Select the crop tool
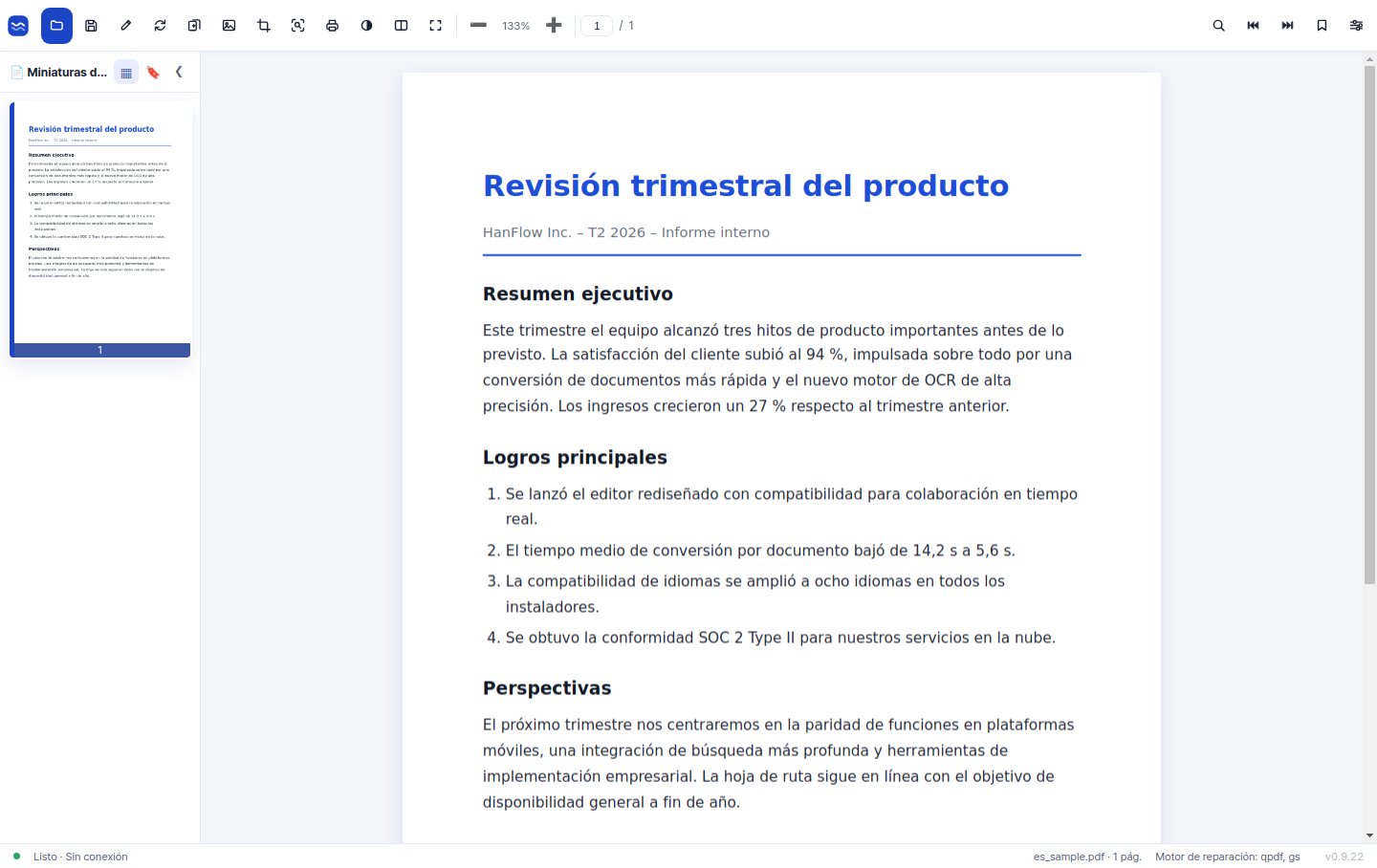 coord(263,26)
